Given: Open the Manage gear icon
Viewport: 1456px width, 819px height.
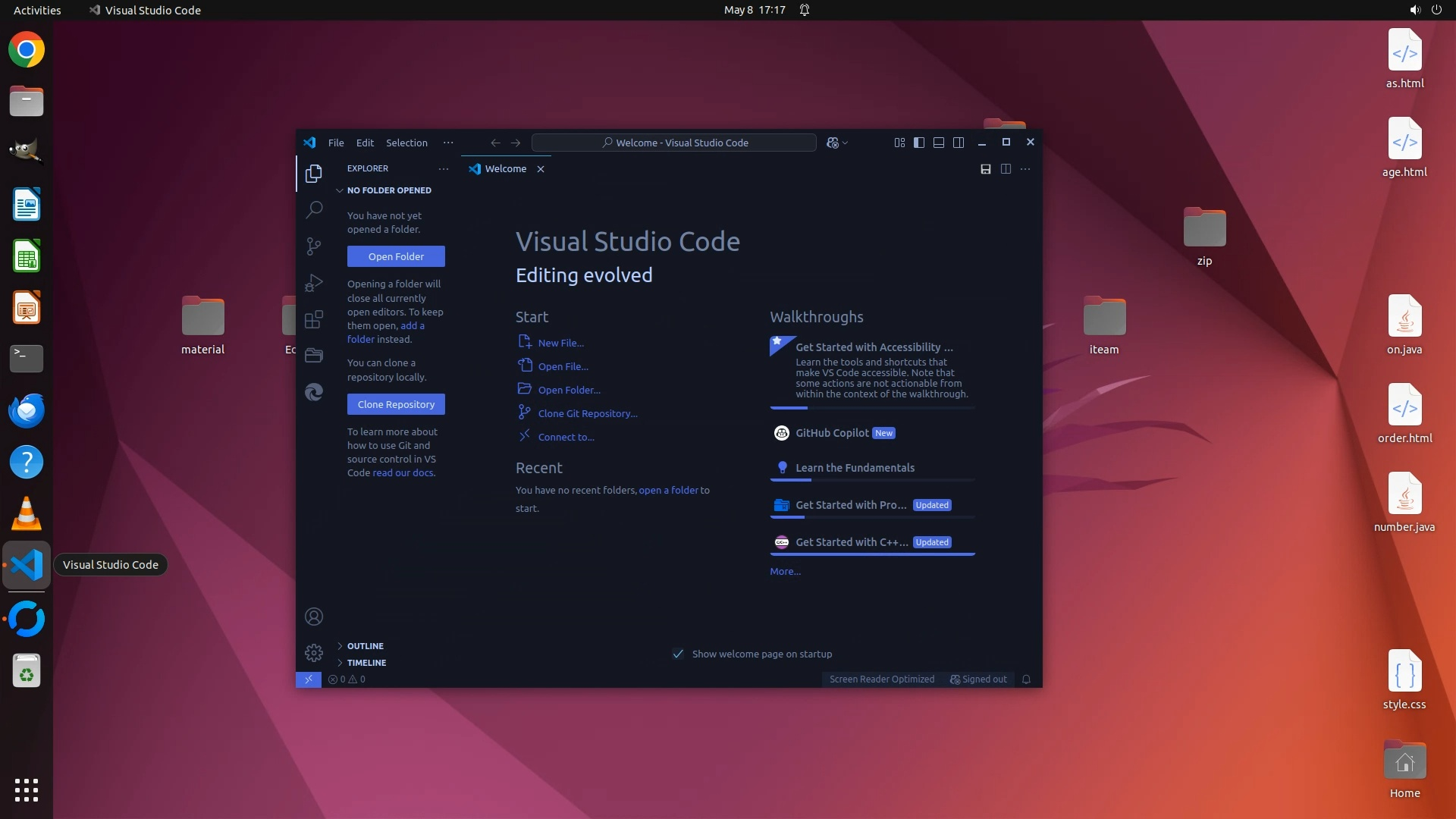Looking at the screenshot, I should click(x=314, y=652).
